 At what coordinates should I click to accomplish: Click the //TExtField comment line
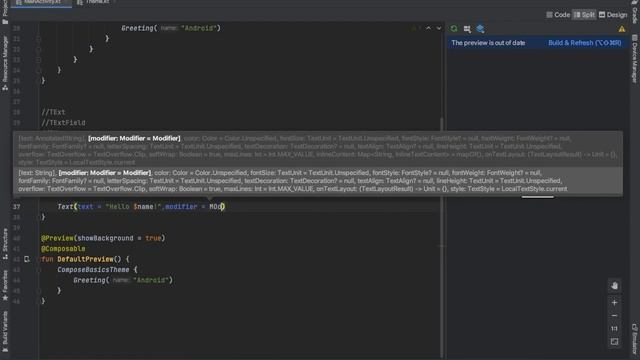tap(63, 122)
